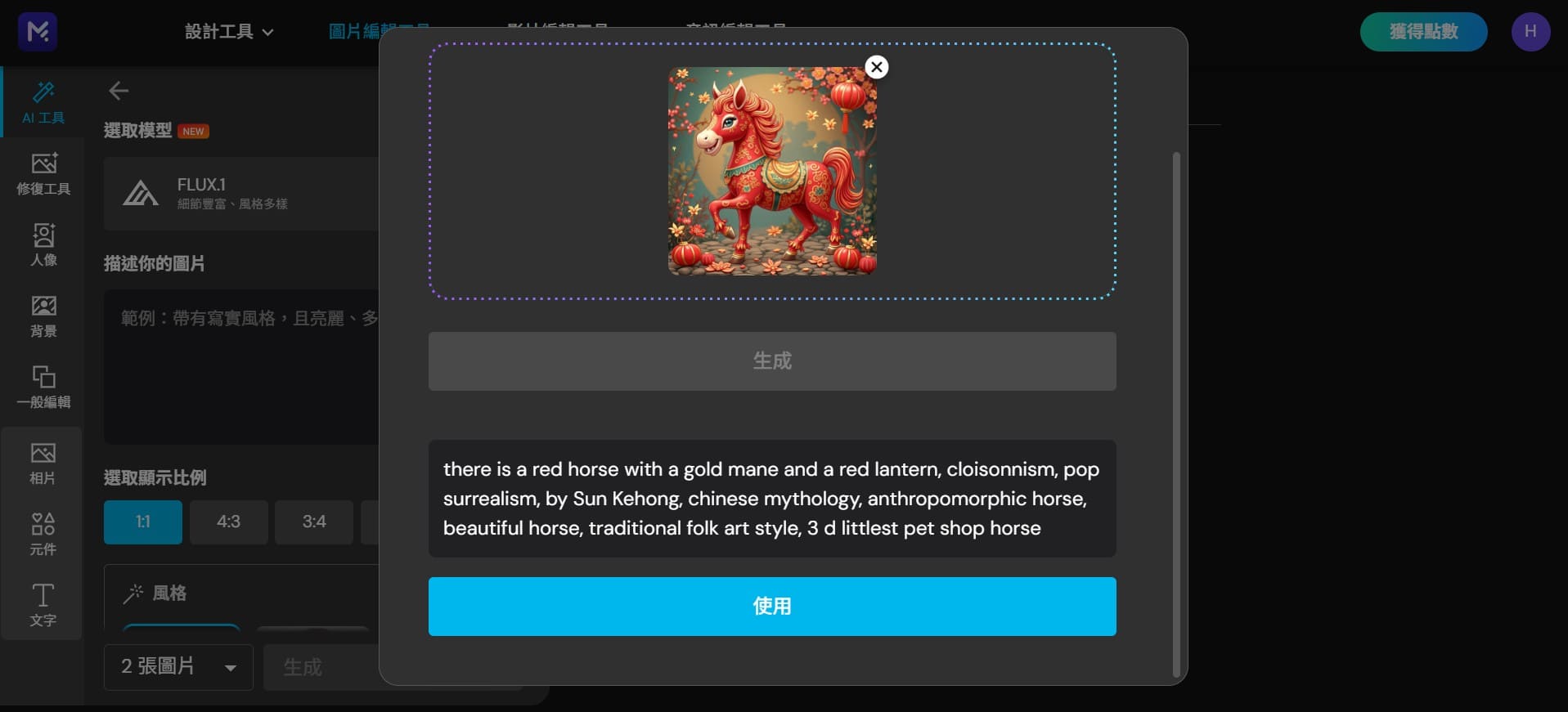Select the 3:4 aspect ratio
1568x712 pixels.
tap(314, 522)
